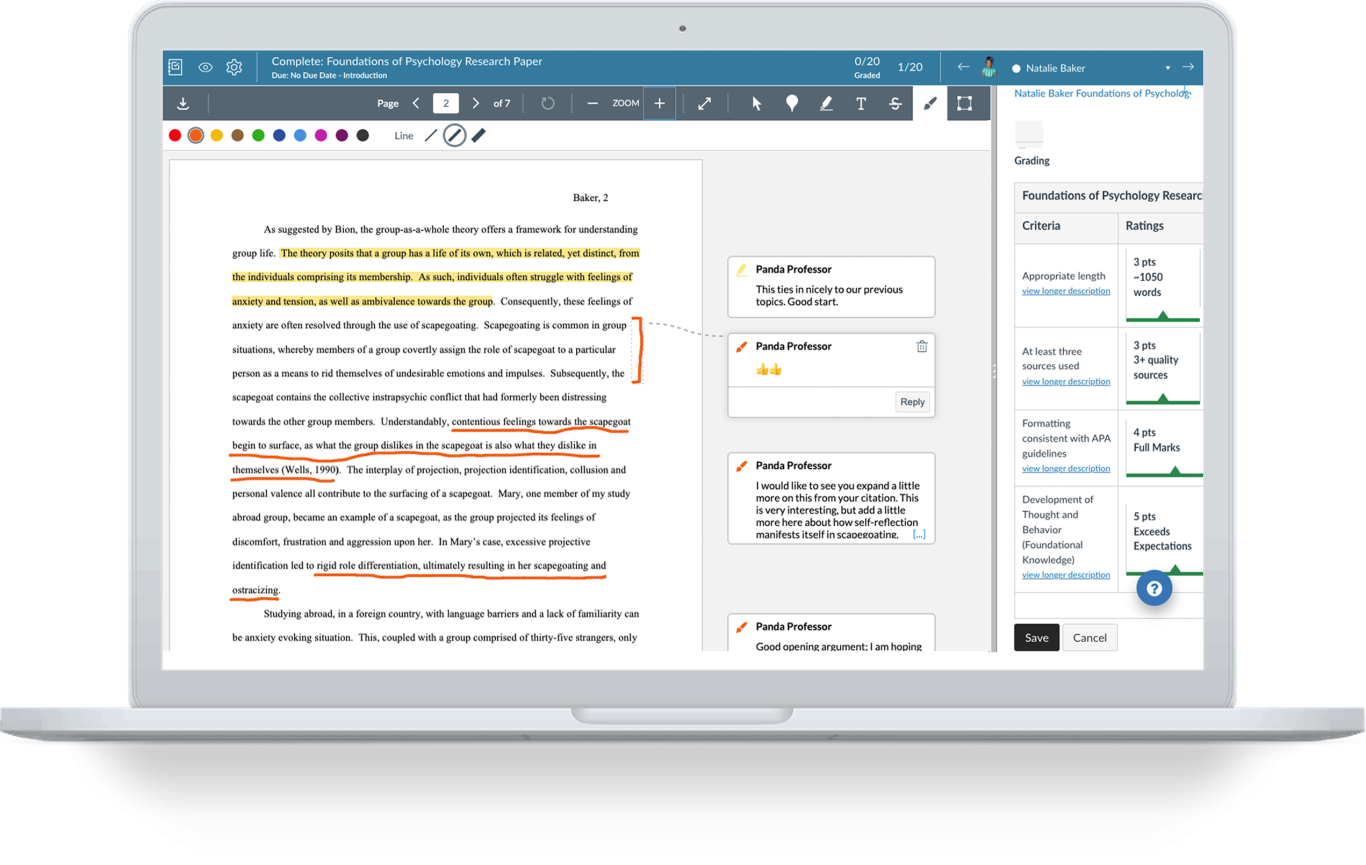Select the strikeout annotation tool
The width and height of the screenshot is (1366, 865).
[895, 103]
